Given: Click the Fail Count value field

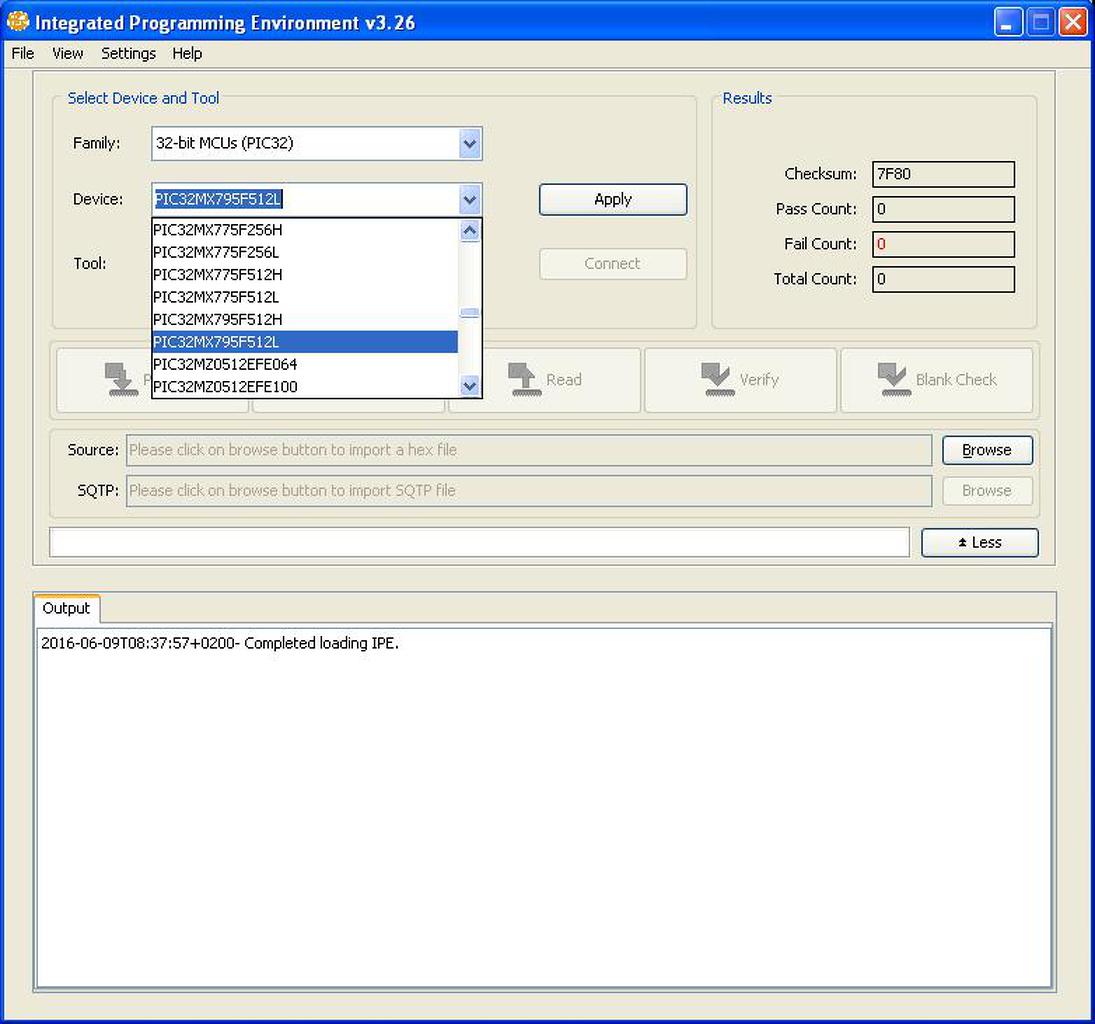Looking at the screenshot, I should [943, 244].
